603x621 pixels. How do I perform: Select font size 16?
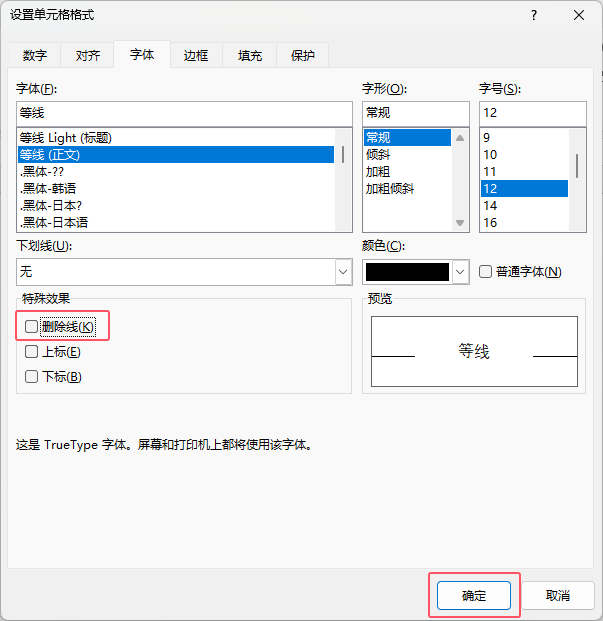(524, 223)
